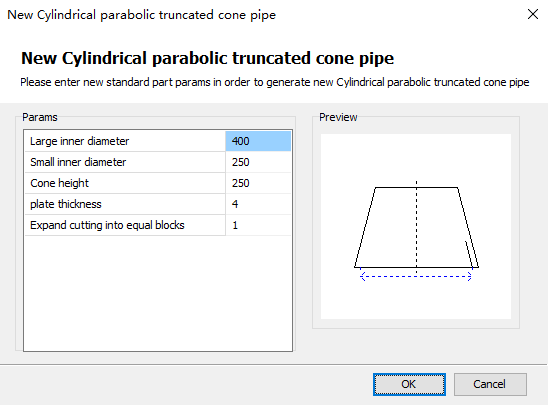548x405 pixels.
Task: Select the Cone height value field
Action: pyautogui.click(x=258, y=183)
